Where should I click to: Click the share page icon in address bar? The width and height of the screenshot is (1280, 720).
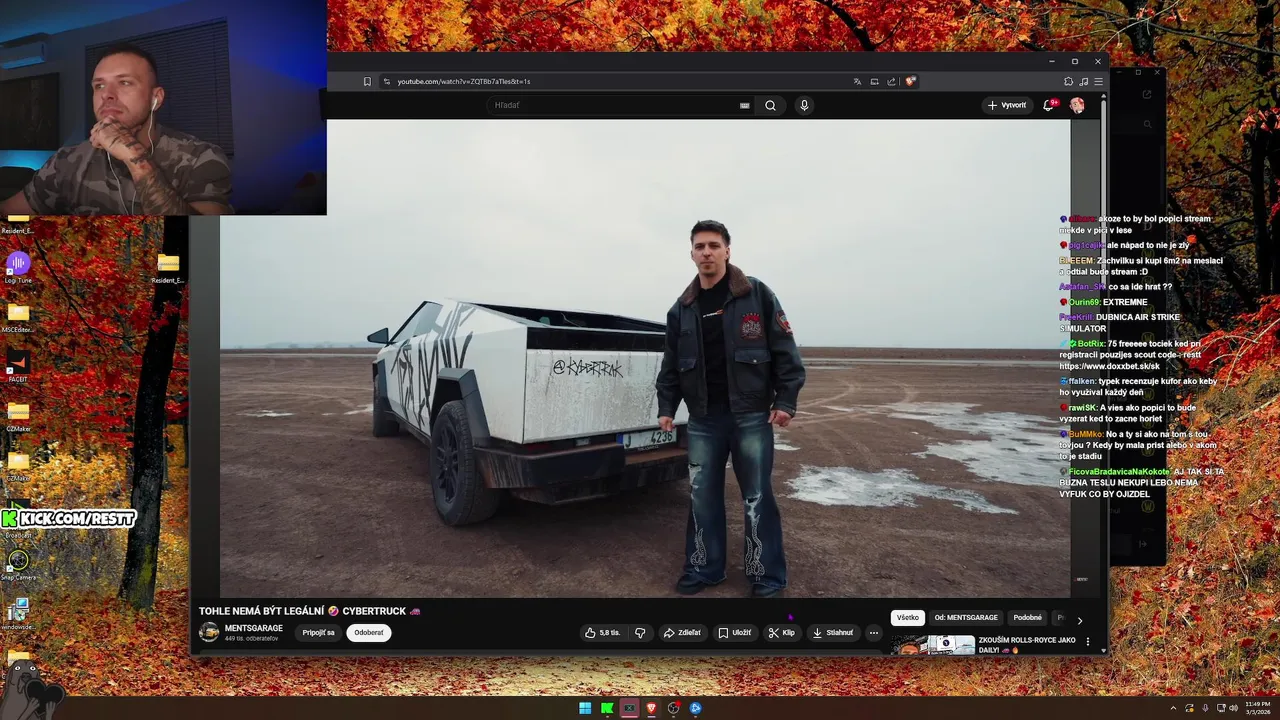891,81
